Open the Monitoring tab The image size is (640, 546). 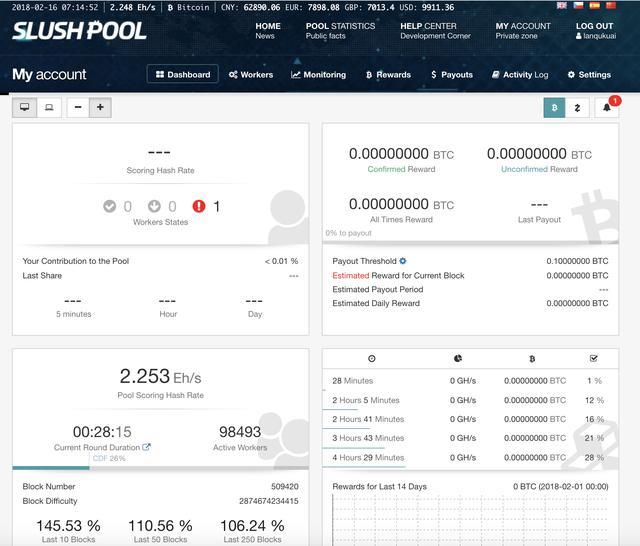click(318, 74)
